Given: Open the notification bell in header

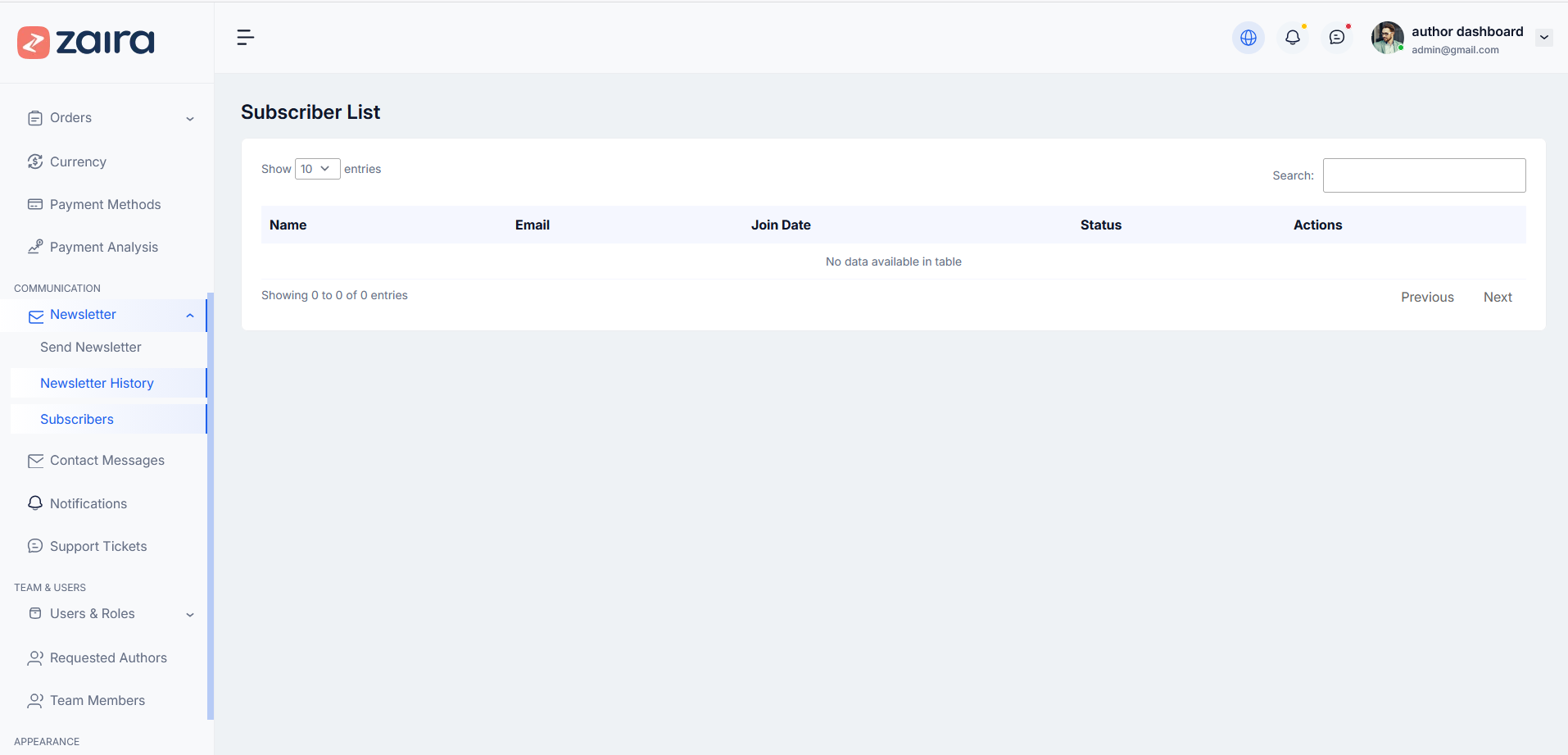Looking at the screenshot, I should pos(1292,38).
